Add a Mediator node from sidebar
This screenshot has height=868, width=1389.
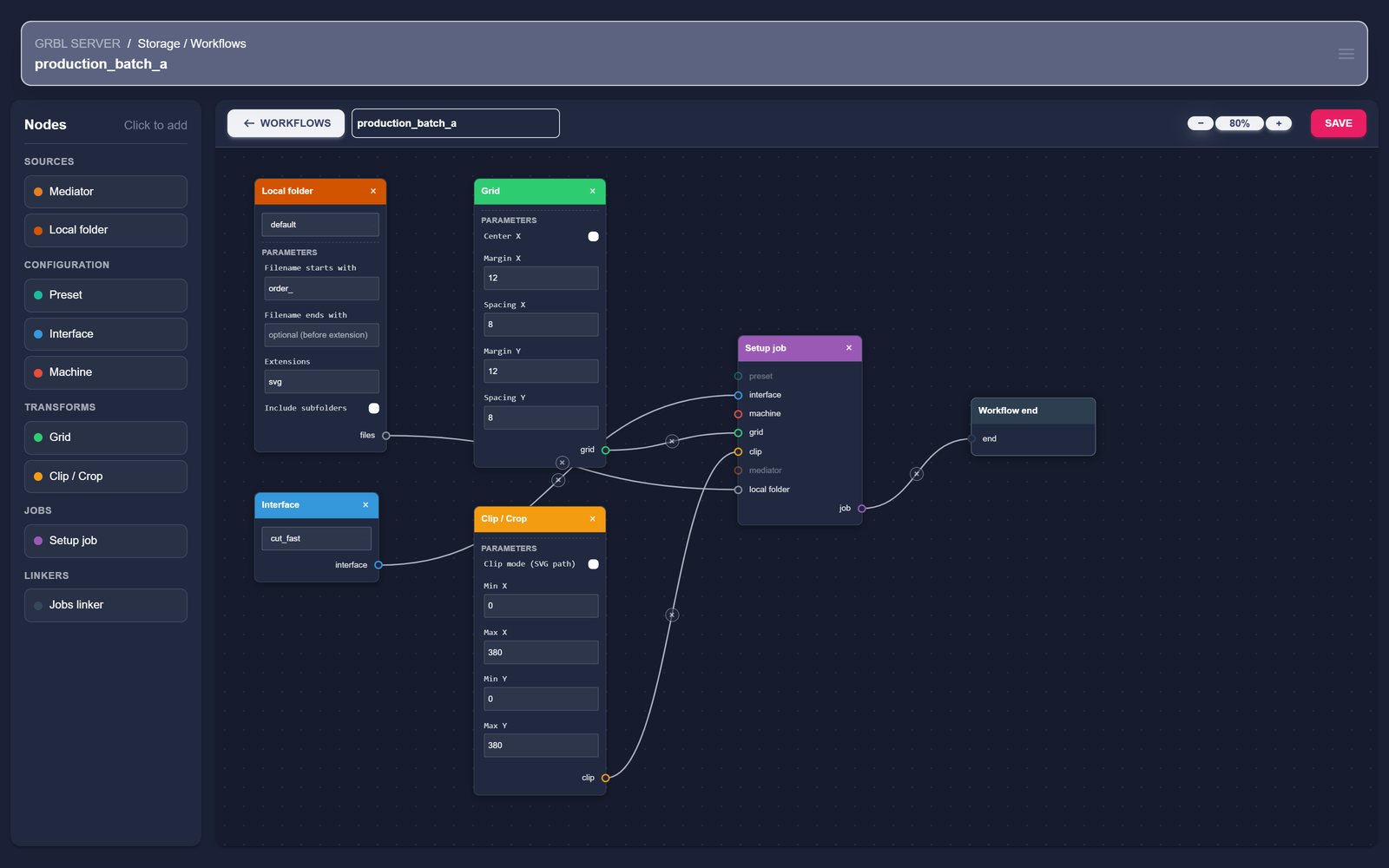[106, 192]
